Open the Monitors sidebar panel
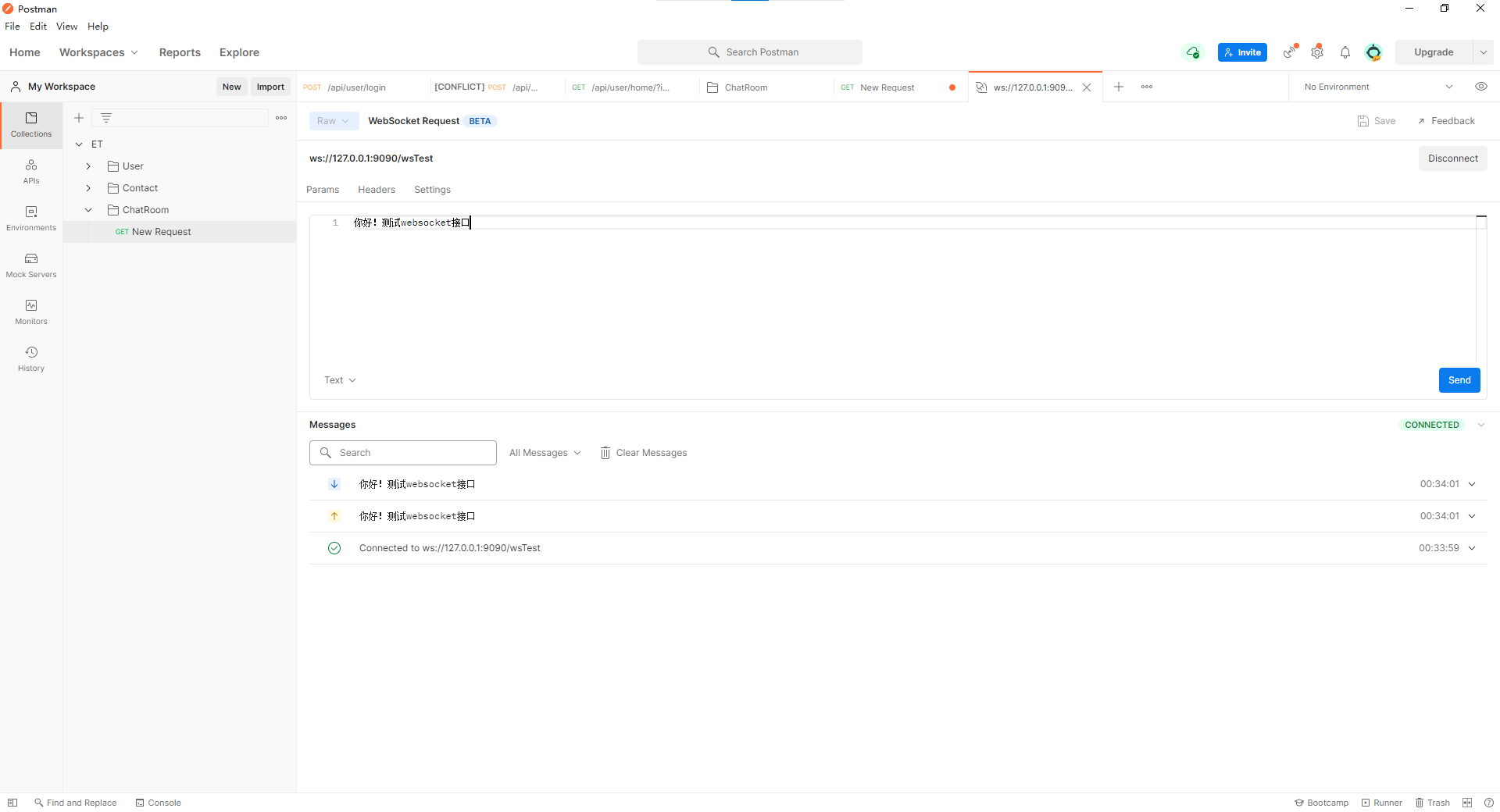Screen dimensions: 1500x812 click(x=31, y=312)
